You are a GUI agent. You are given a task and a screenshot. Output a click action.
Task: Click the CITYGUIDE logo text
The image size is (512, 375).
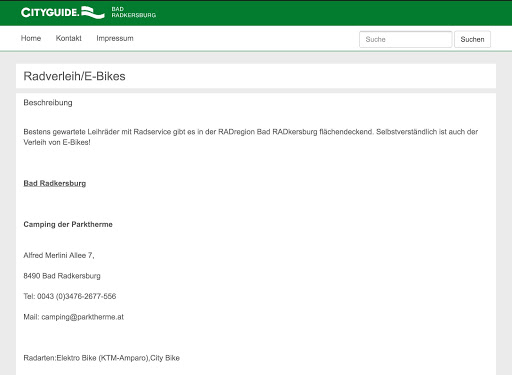(50, 13)
